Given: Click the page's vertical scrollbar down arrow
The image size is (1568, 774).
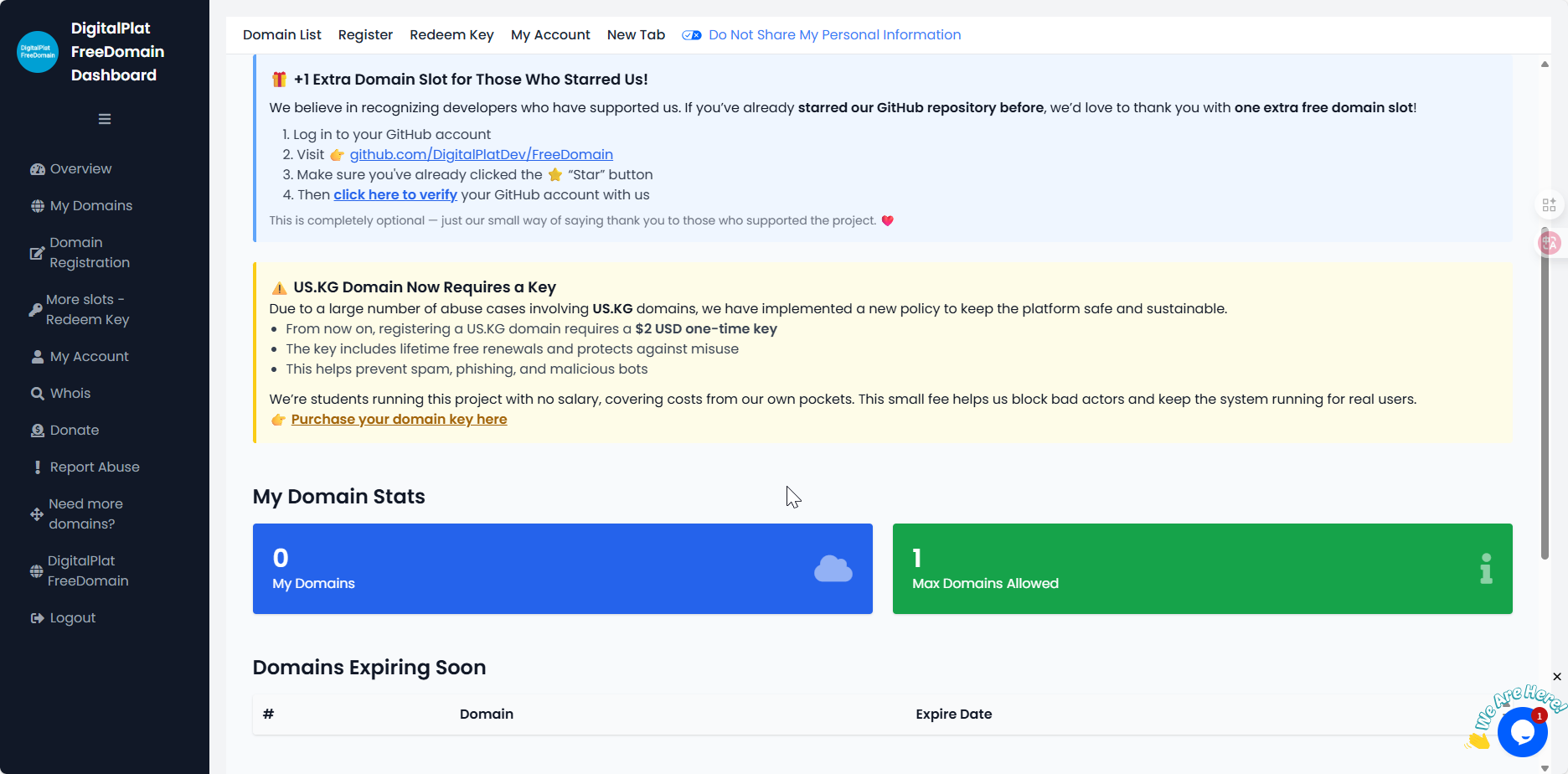Looking at the screenshot, I should (x=1545, y=767).
